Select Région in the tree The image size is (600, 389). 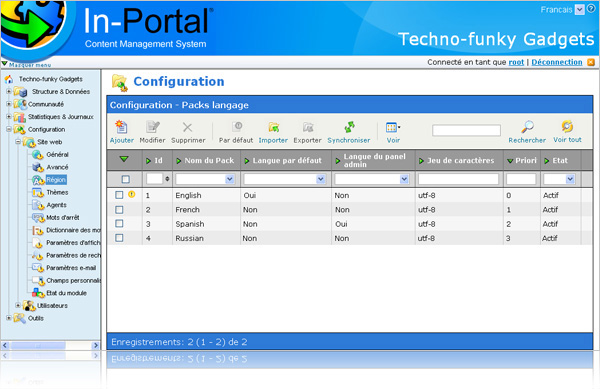(x=56, y=180)
